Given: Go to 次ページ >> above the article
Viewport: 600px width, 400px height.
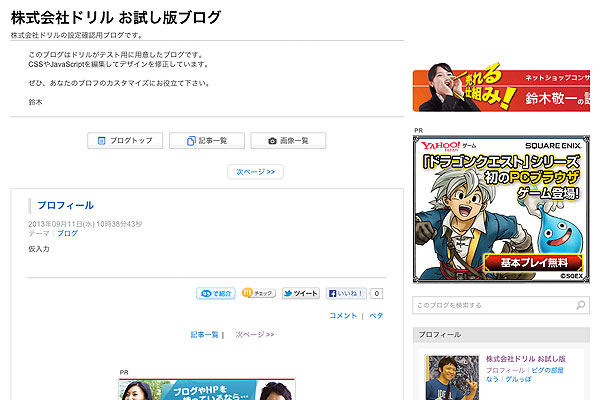Looking at the screenshot, I should click(255, 172).
